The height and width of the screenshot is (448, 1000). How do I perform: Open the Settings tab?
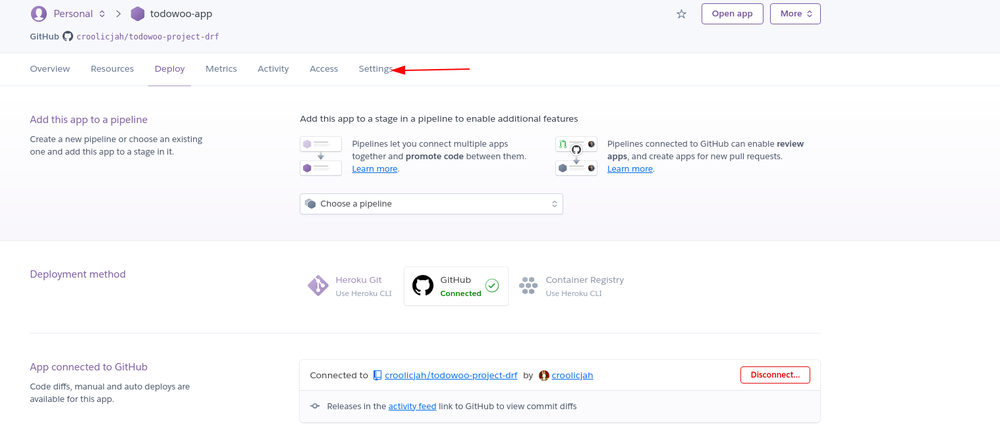click(x=376, y=69)
